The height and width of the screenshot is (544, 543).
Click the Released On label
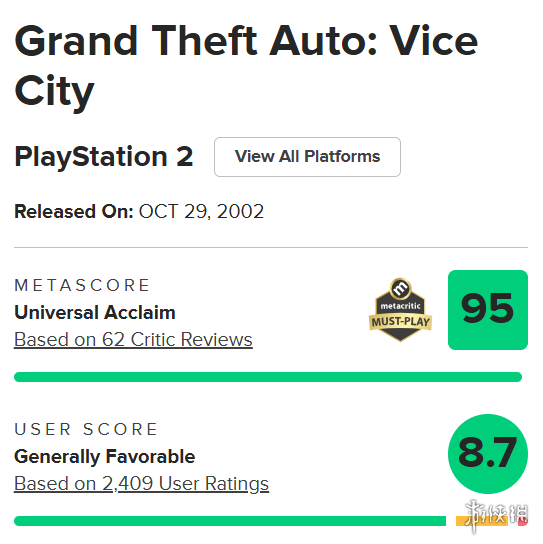tap(74, 211)
